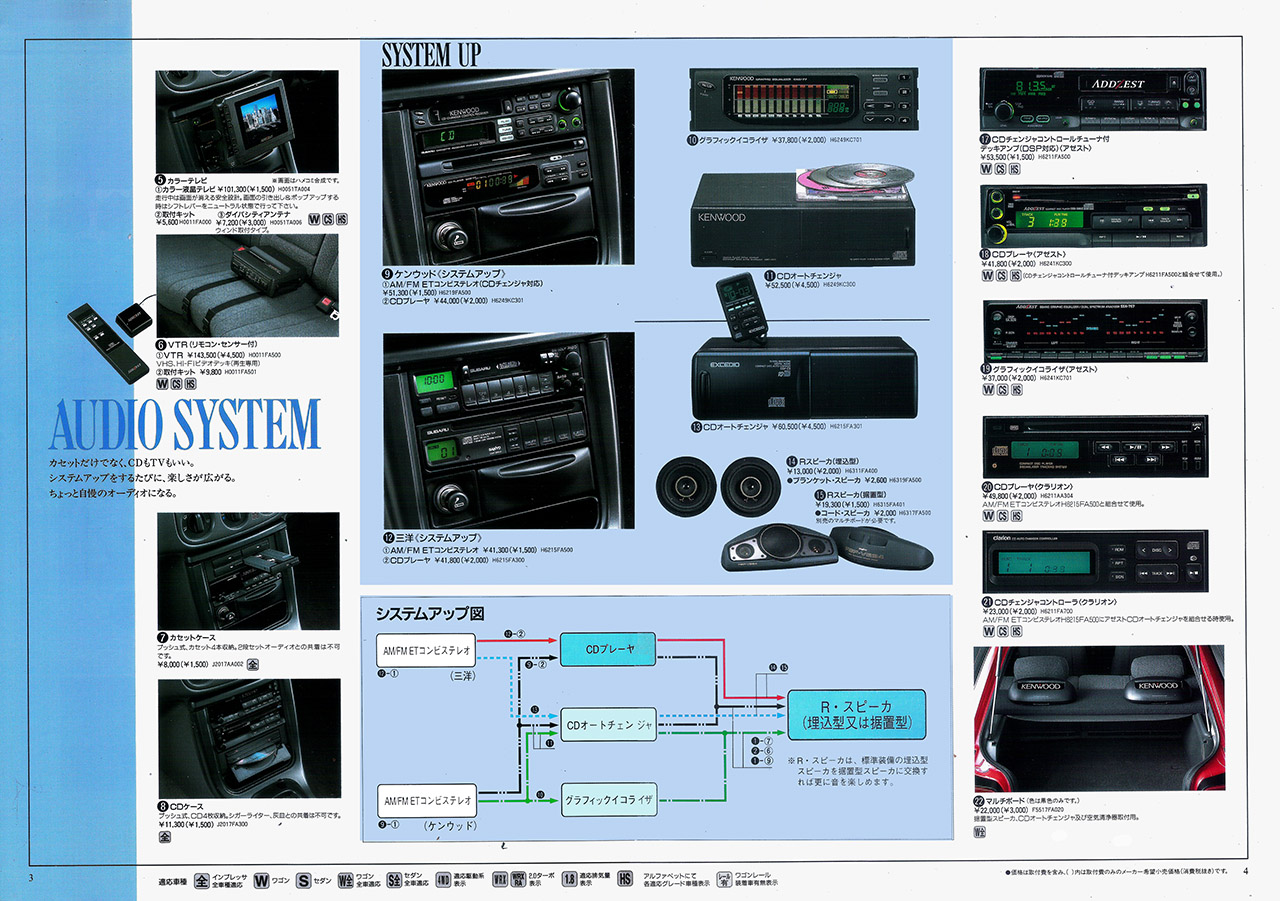The image size is (1280, 901).
Task: Click the ケンウッド AM/FM stereo diagram box
Action: click(427, 800)
